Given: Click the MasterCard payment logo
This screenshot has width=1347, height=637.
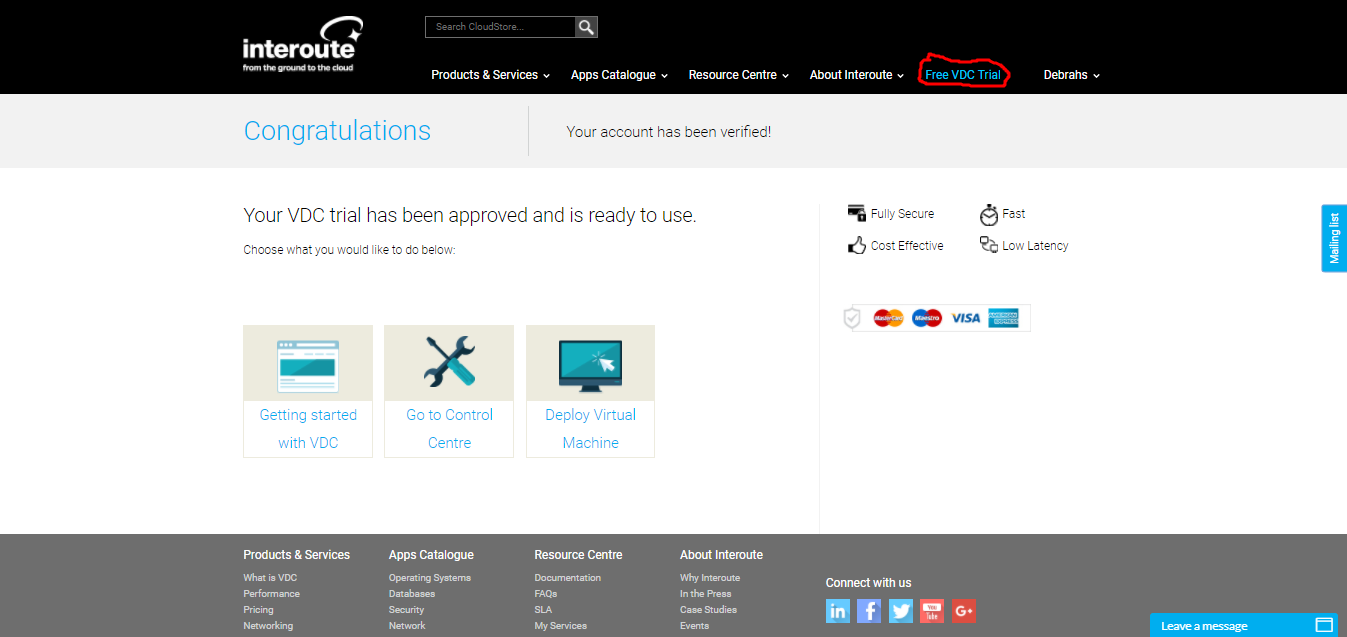Looking at the screenshot, I should click(x=888, y=318).
